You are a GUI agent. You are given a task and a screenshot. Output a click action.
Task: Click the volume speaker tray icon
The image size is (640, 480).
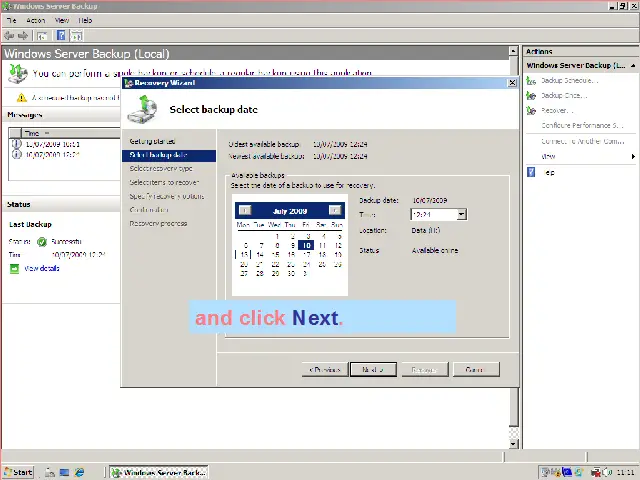(606, 472)
